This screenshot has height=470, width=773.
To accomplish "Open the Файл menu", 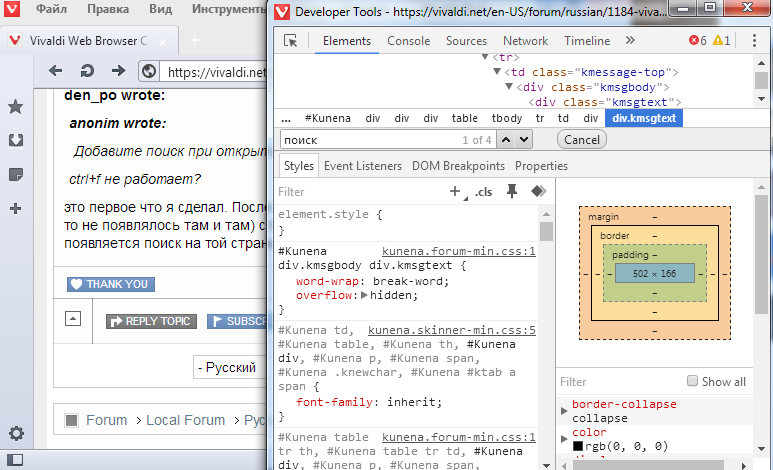I will [51, 9].
